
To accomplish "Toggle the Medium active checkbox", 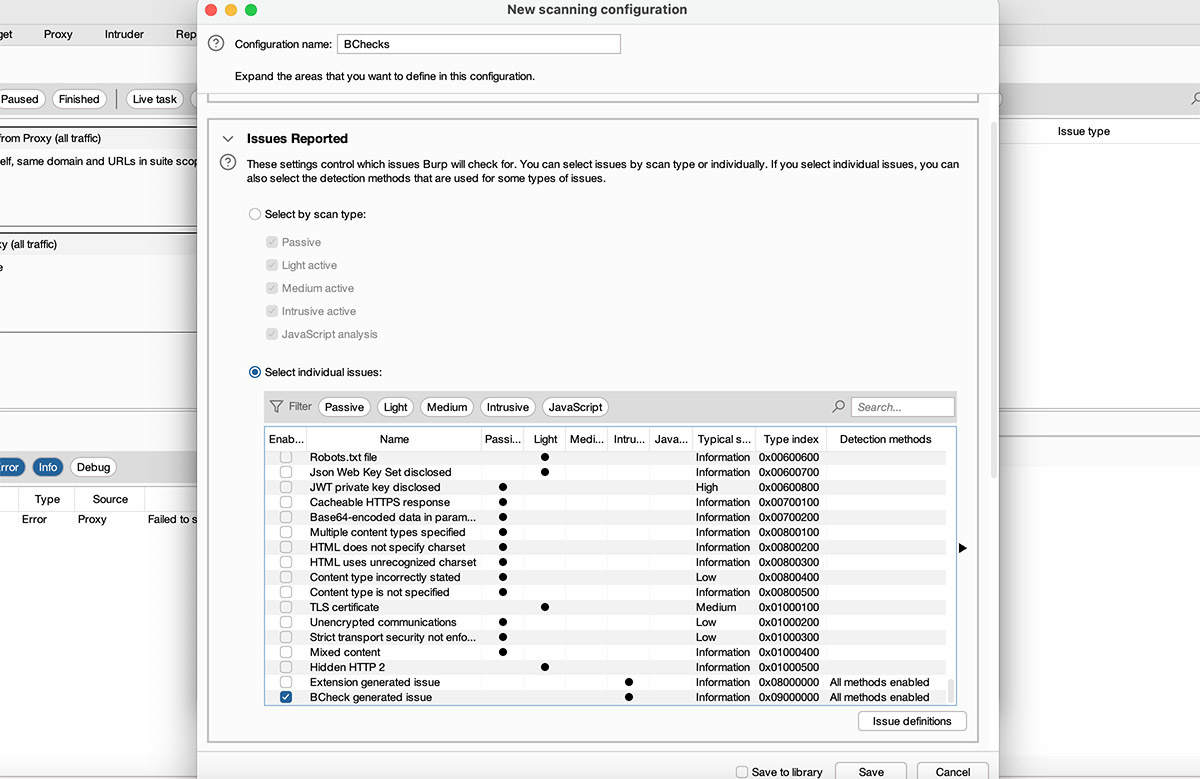I will [x=272, y=288].
